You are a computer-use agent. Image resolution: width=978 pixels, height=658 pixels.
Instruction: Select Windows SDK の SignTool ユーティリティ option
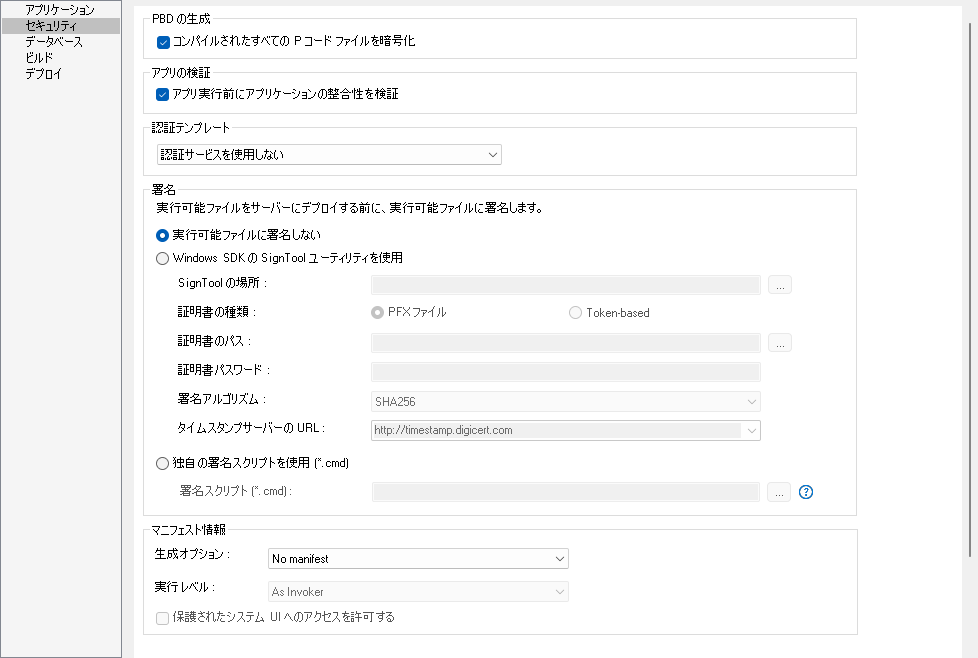(163, 258)
